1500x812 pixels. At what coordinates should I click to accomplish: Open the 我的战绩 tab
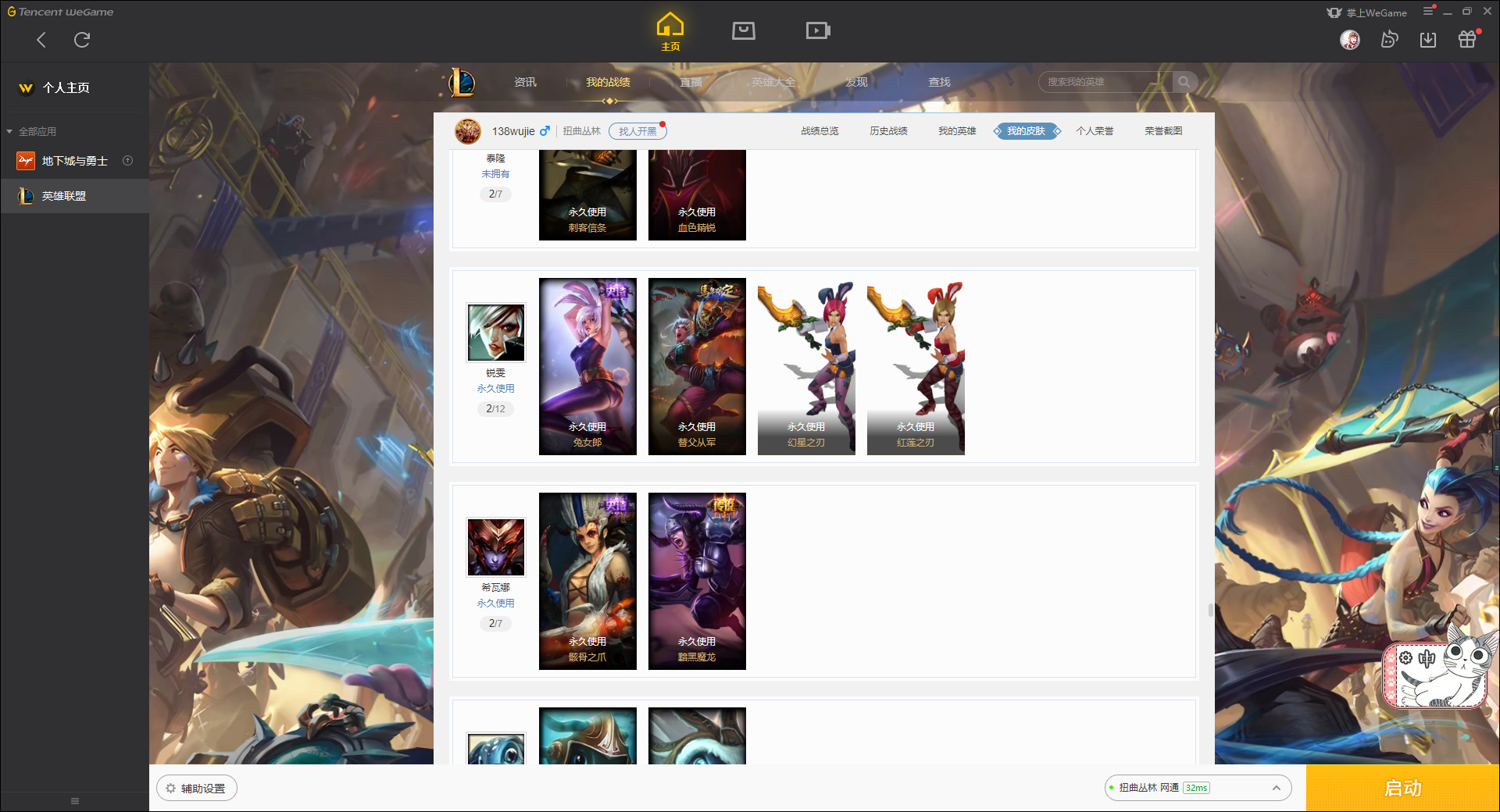(608, 82)
